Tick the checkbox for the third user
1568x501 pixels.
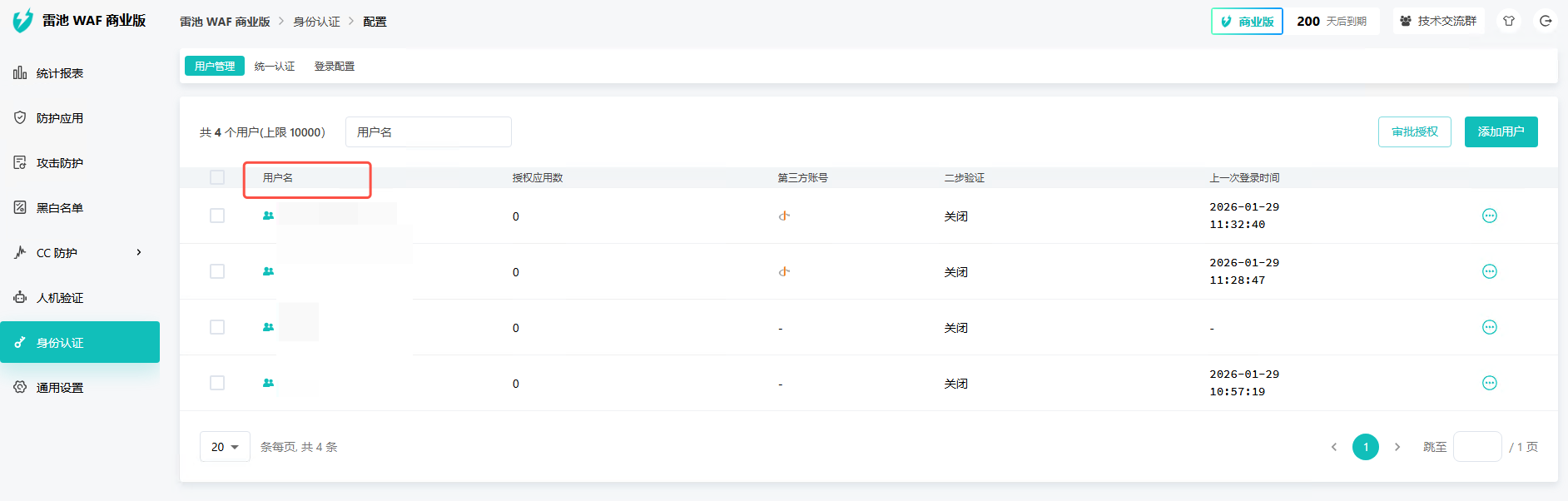[x=217, y=327]
